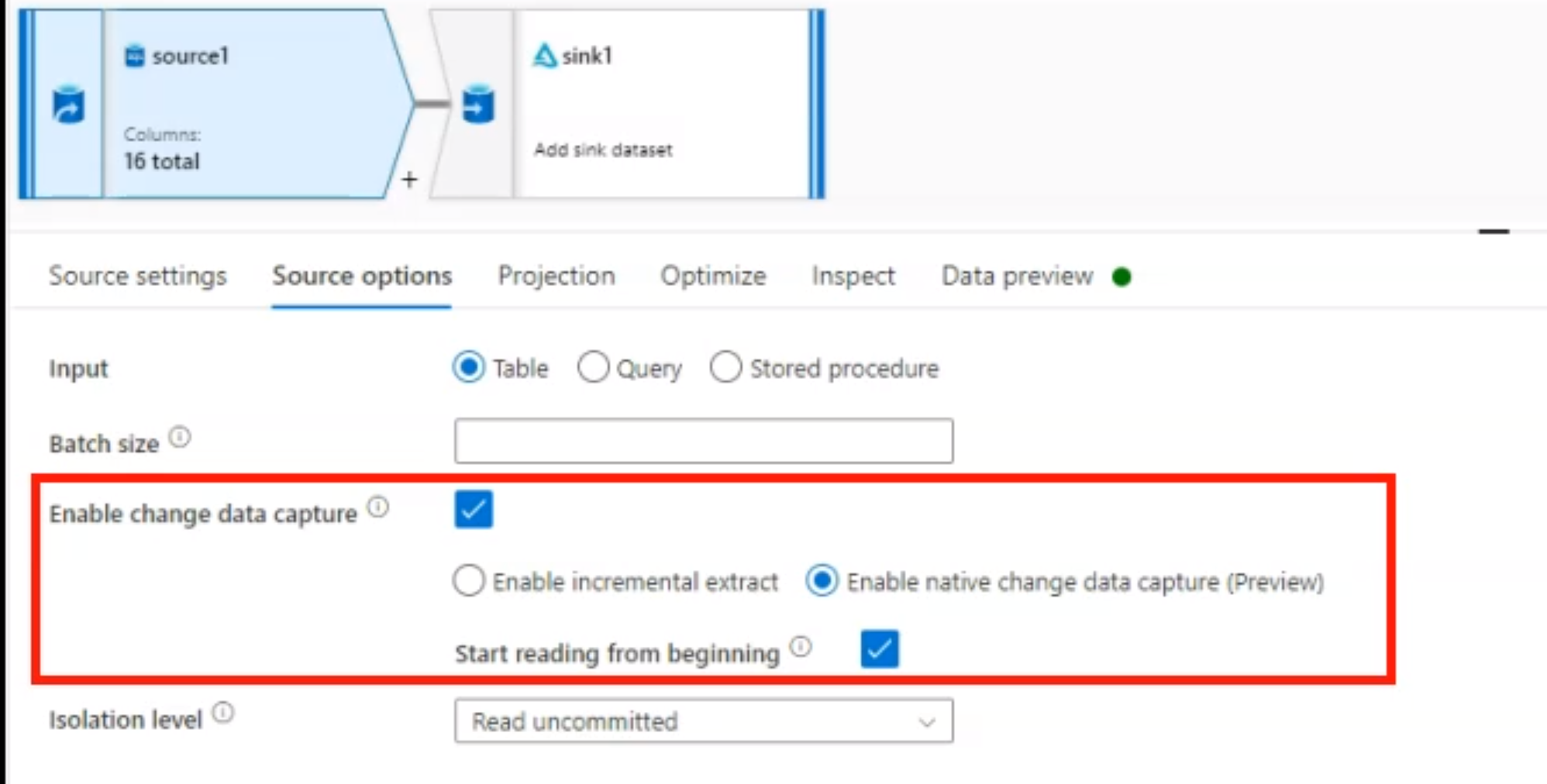The width and height of the screenshot is (1547, 784).
Task: Uncheck the Enable change data capture checkbox
Action: click(474, 509)
